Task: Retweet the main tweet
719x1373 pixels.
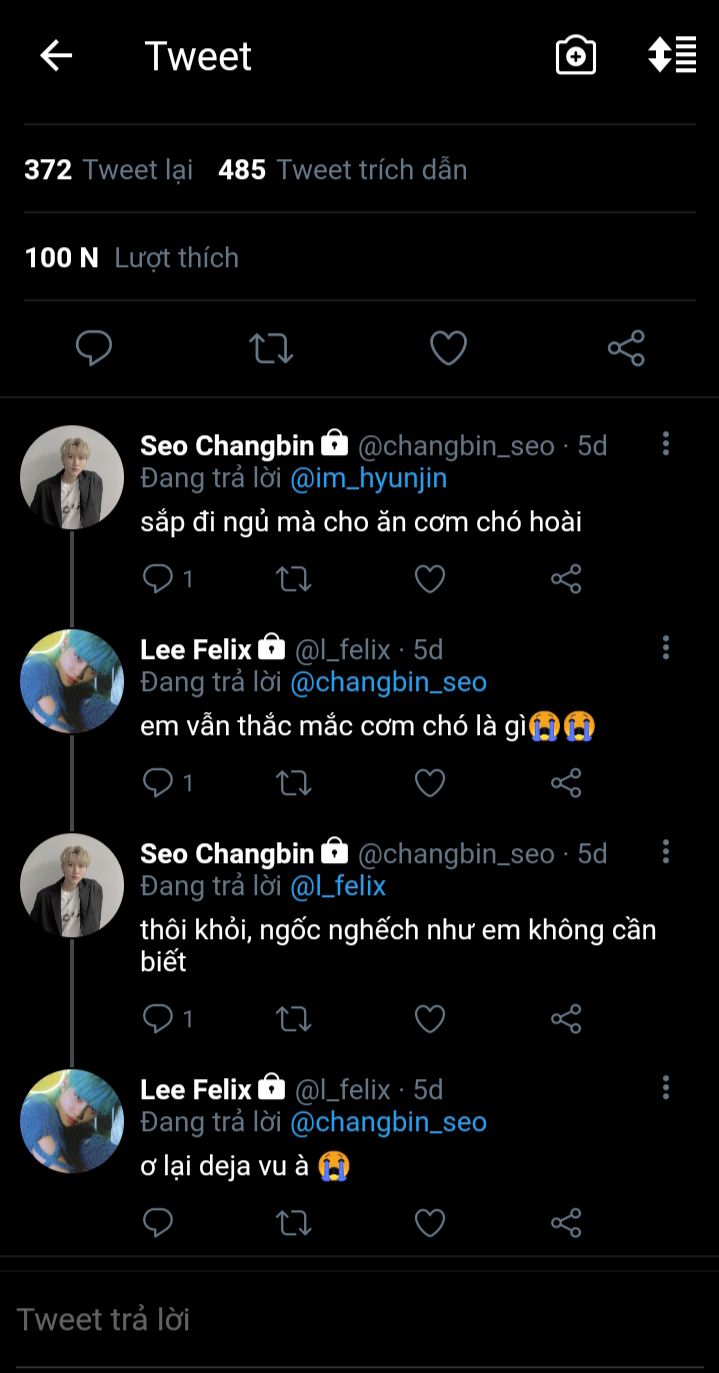Action: (x=271, y=348)
